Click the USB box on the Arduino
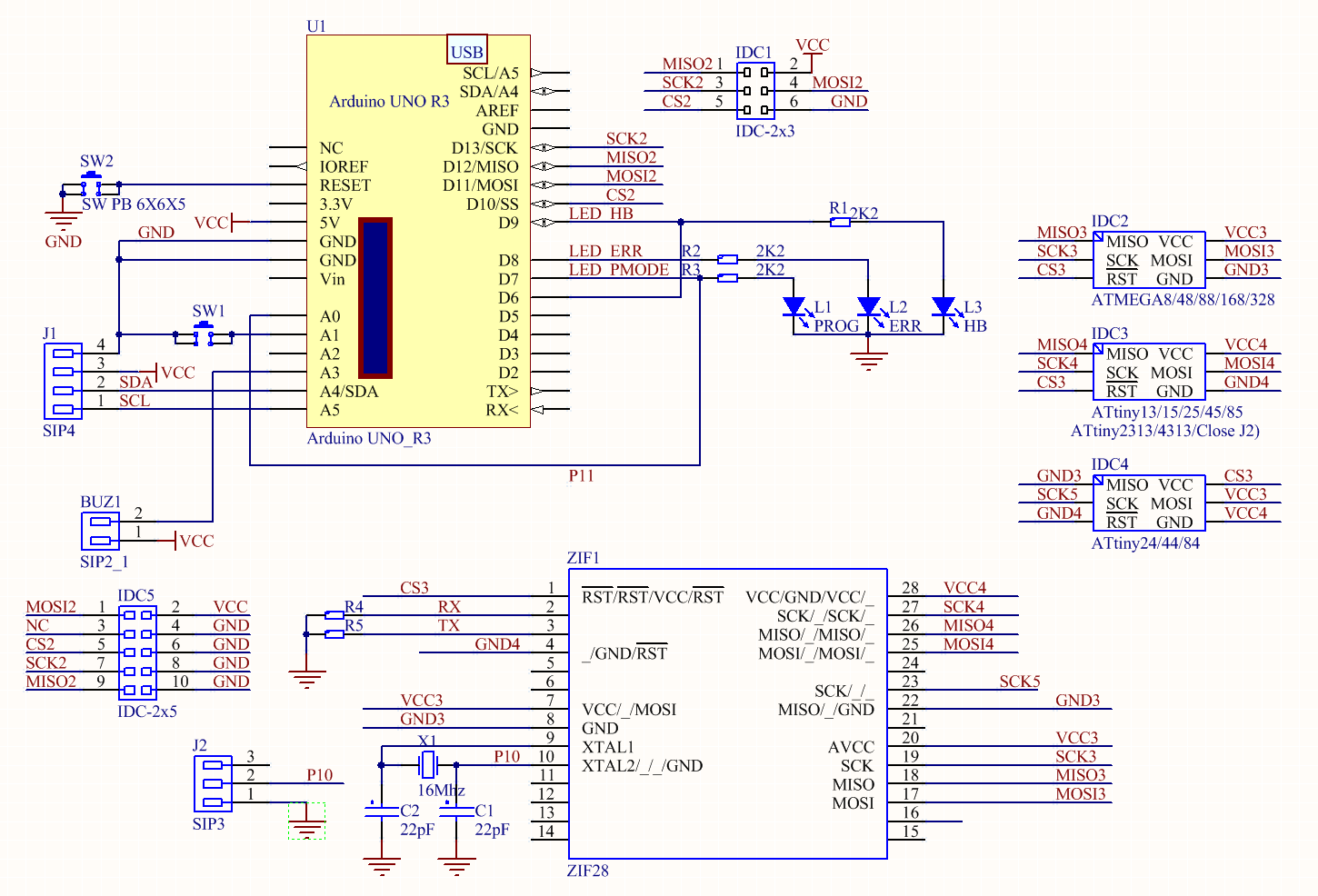The height and width of the screenshot is (896, 1318). (x=467, y=50)
